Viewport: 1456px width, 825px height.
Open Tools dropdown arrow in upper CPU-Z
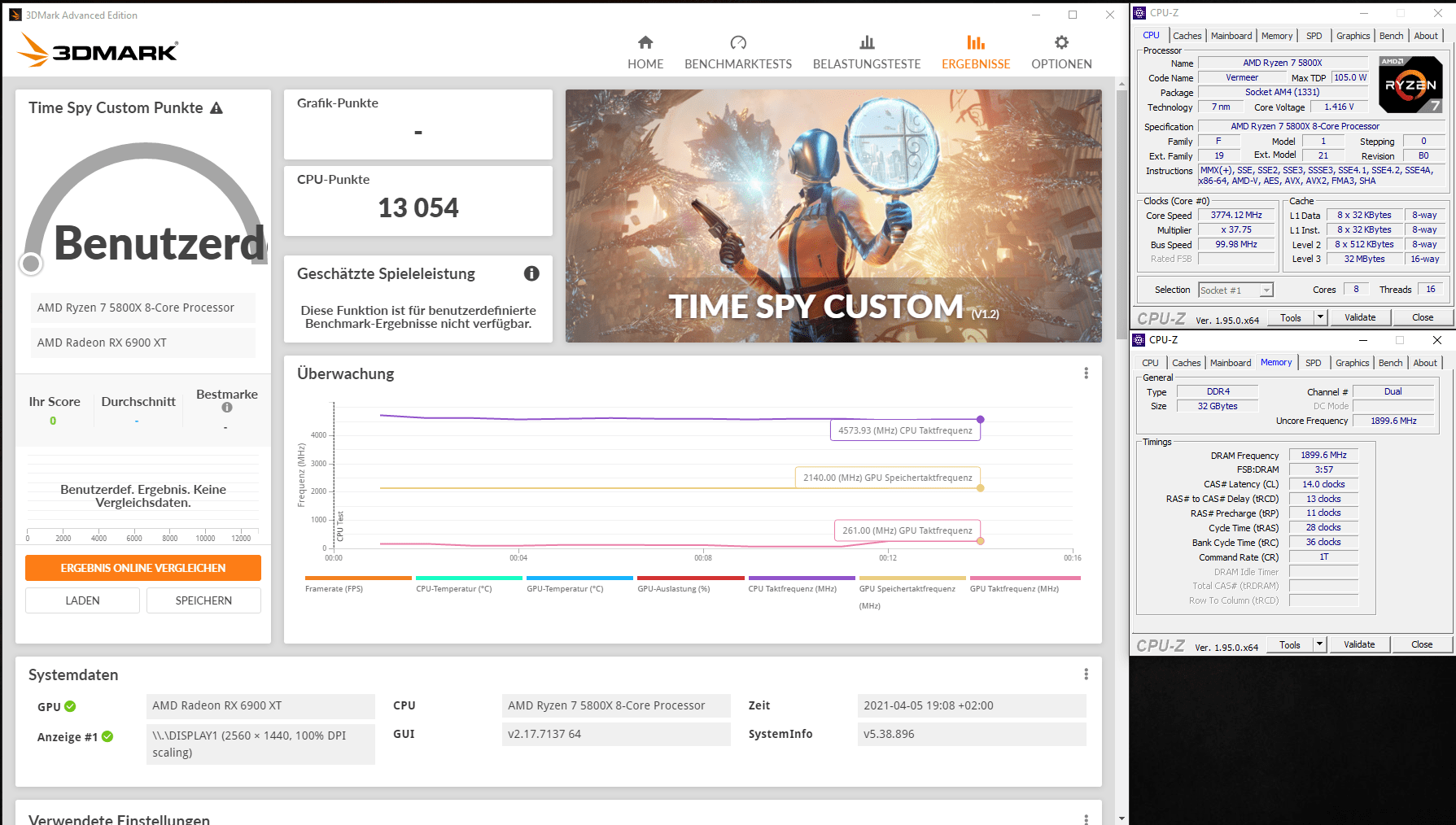pyautogui.click(x=1320, y=317)
